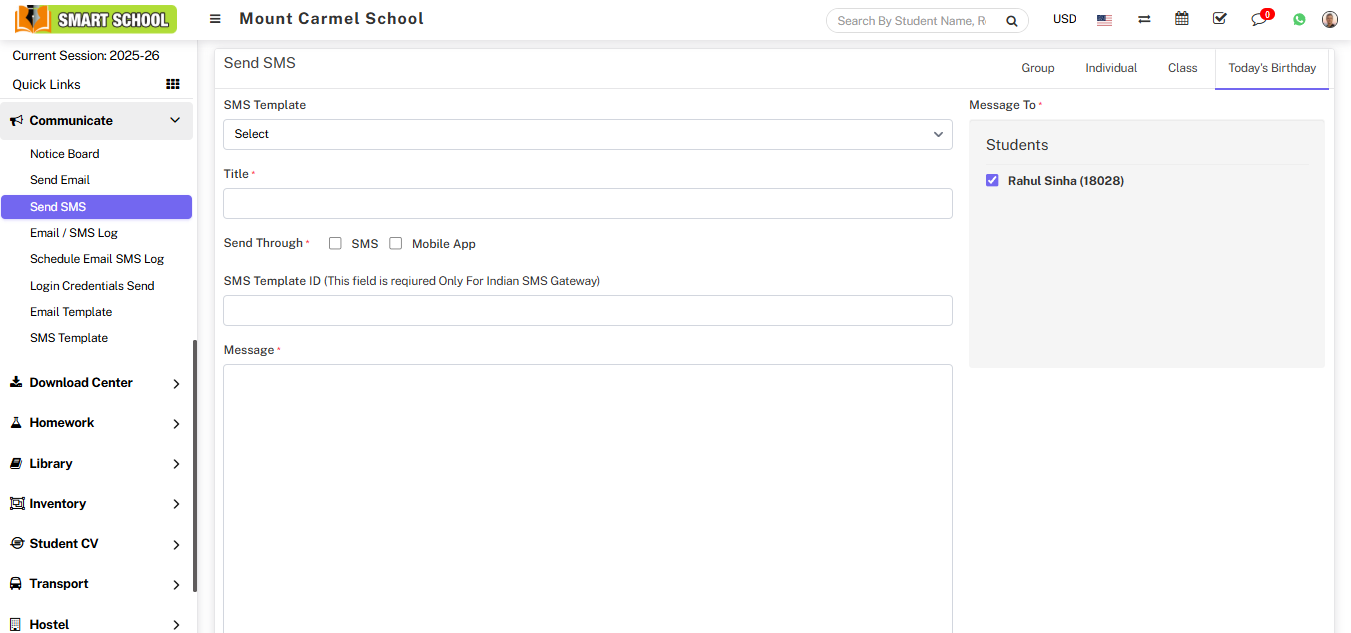Enable the Mobile App checkbox
The image size is (1351, 633).
[x=396, y=243]
